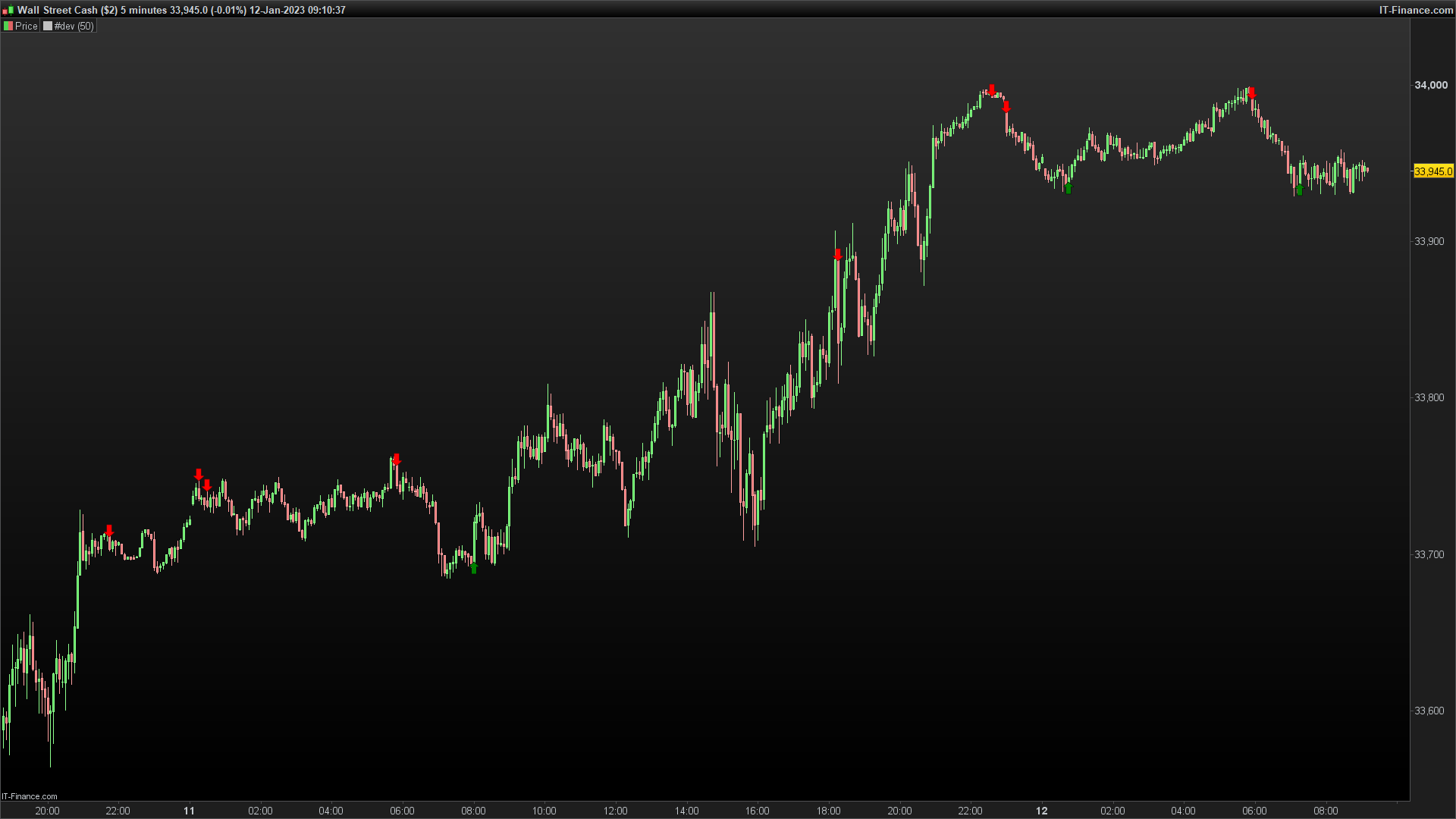The image size is (1456, 819).
Task: Click the red sell arrow near 06:00 on Jan 11
Action: click(x=396, y=460)
